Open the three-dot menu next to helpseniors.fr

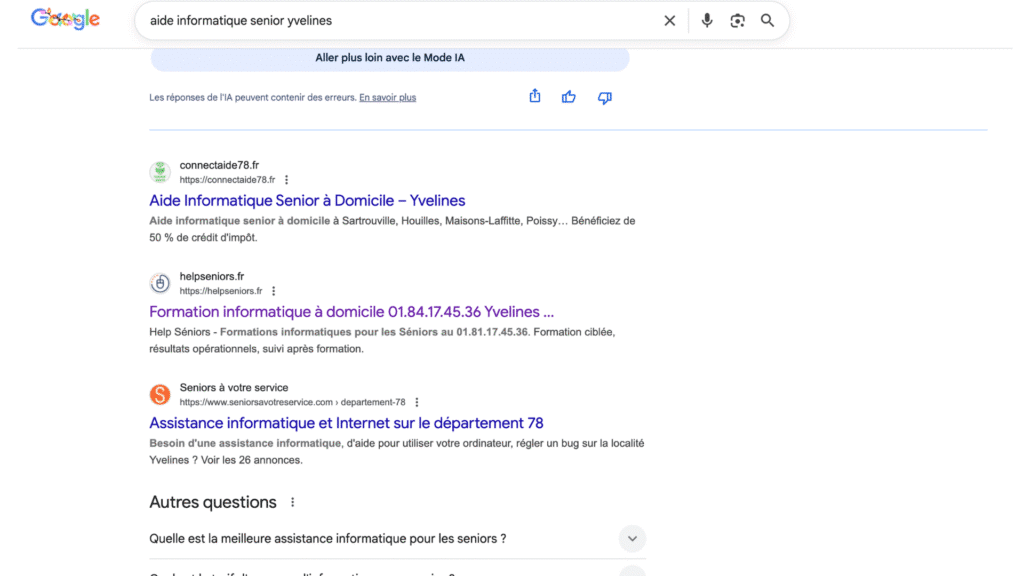273,291
